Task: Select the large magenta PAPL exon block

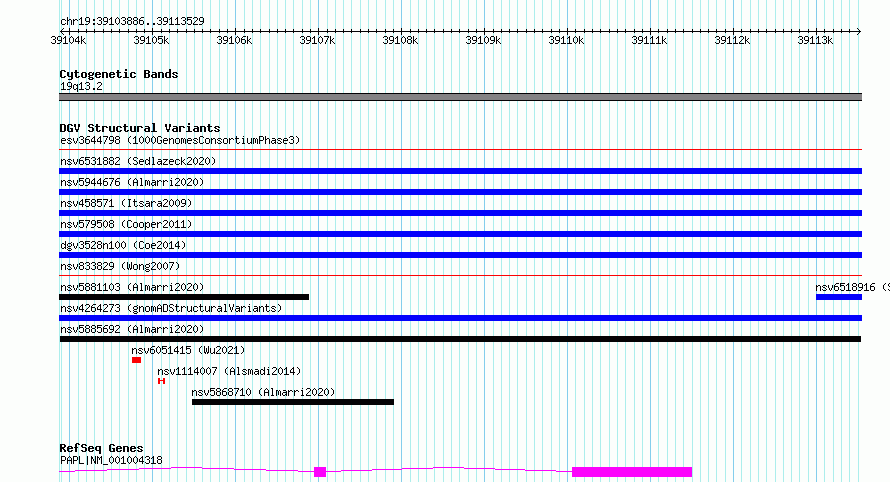Action: point(632,472)
